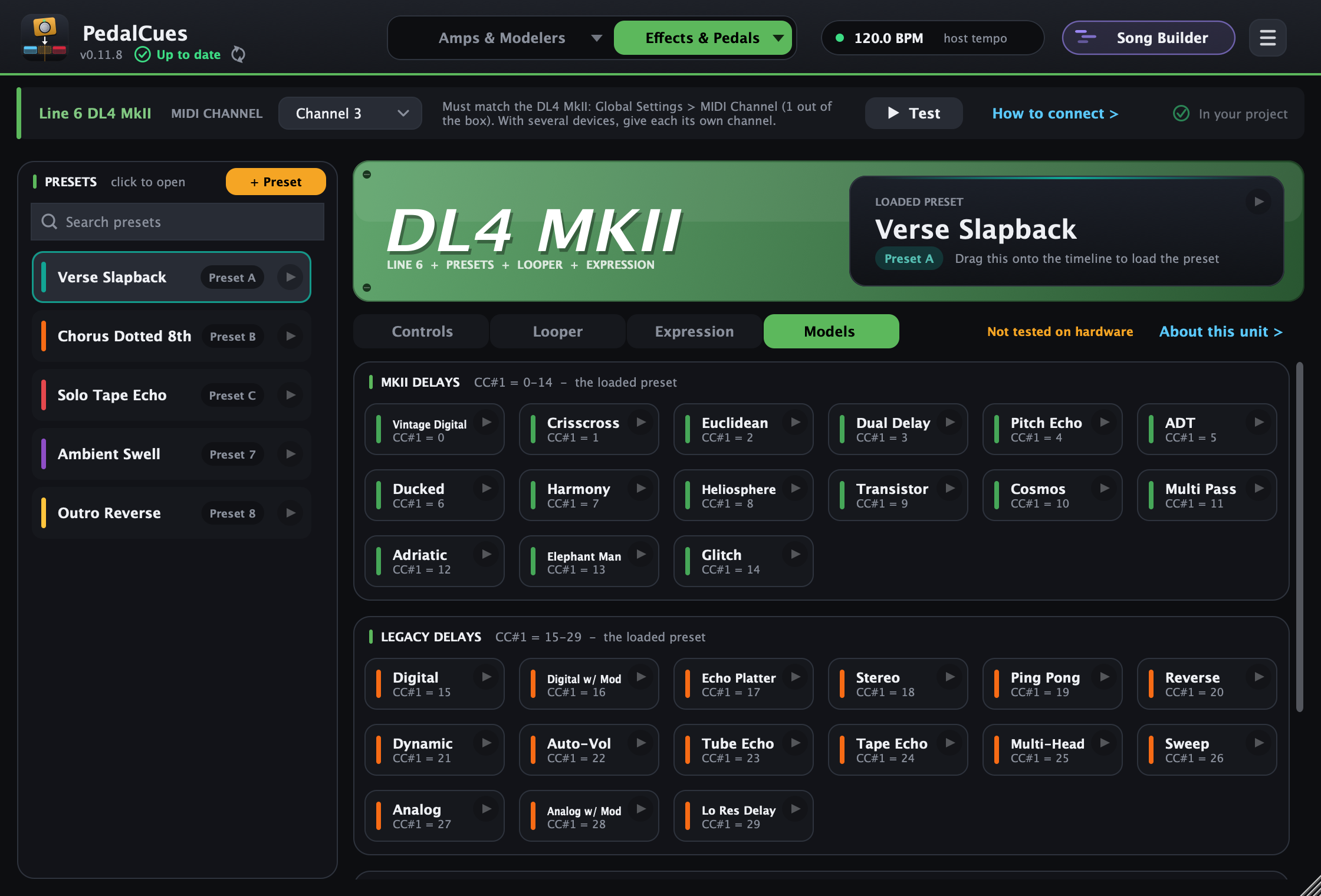The width and height of the screenshot is (1321, 896).
Task: Switch to the Looper tab
Action: [557, 331]
